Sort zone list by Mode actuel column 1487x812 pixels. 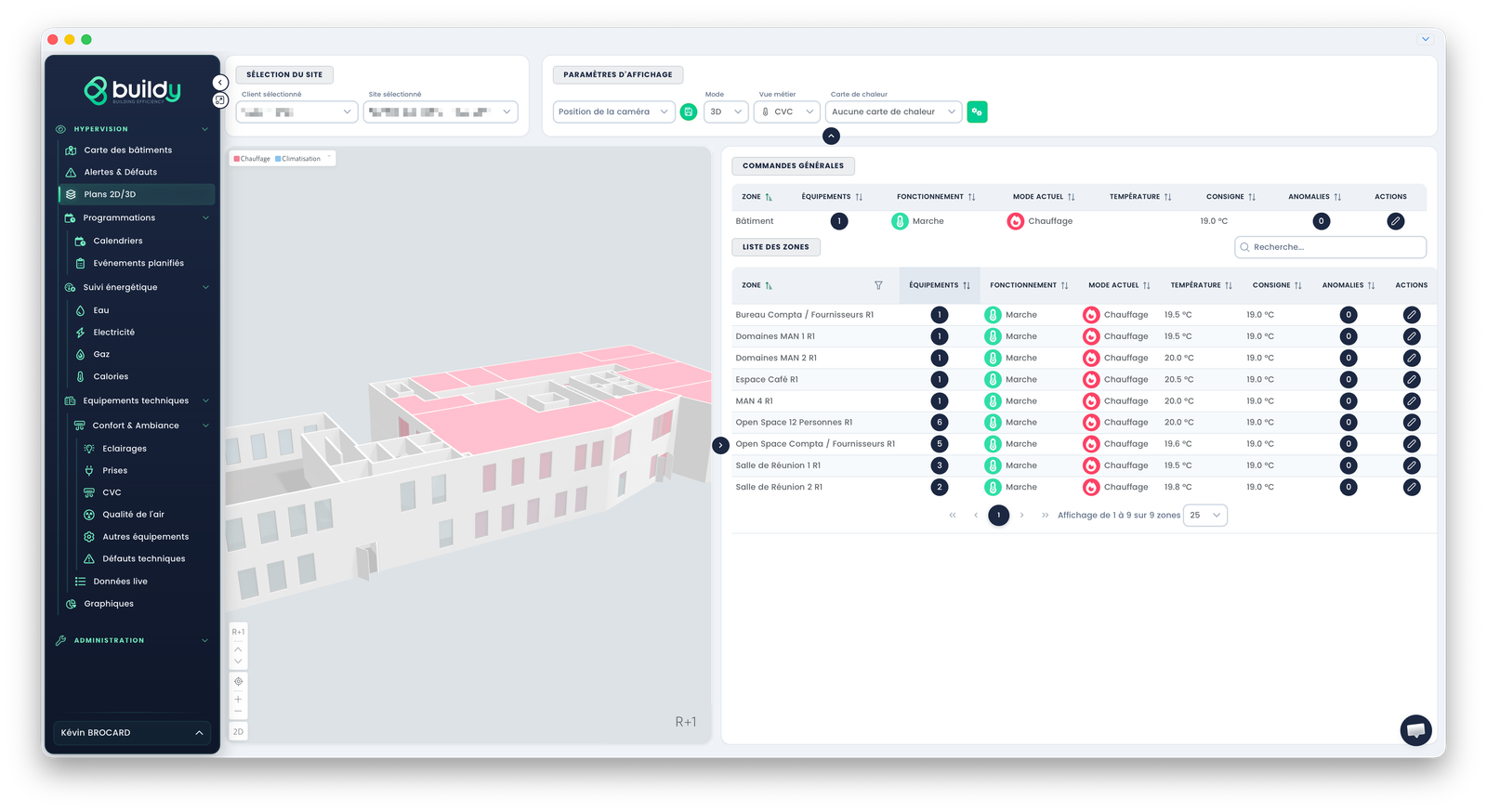tap(1119, 285)
